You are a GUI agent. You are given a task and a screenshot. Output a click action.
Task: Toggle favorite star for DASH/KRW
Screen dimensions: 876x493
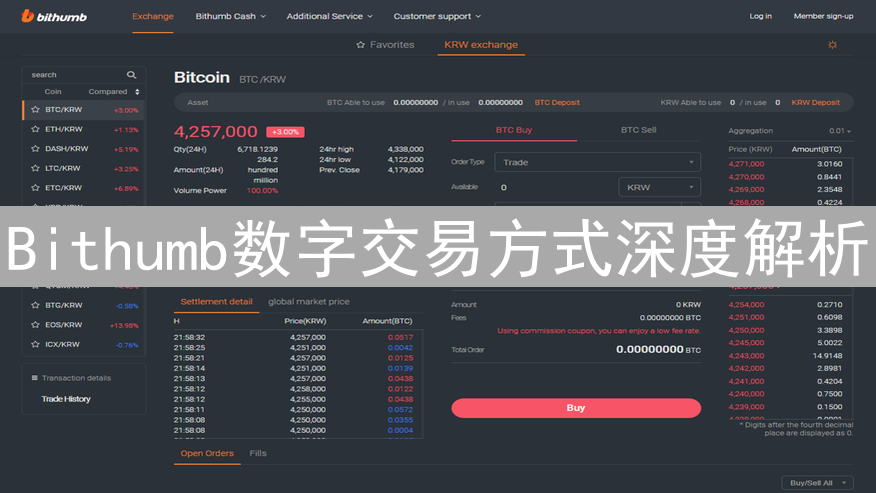click(x=35, y=149)
